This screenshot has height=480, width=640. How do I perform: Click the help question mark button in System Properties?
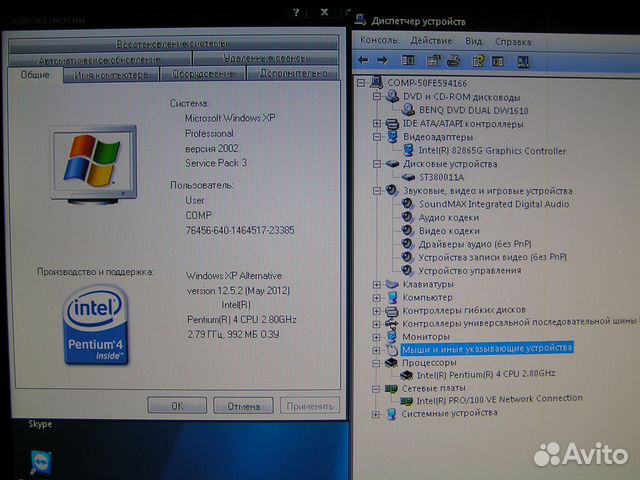click(297, 13)
